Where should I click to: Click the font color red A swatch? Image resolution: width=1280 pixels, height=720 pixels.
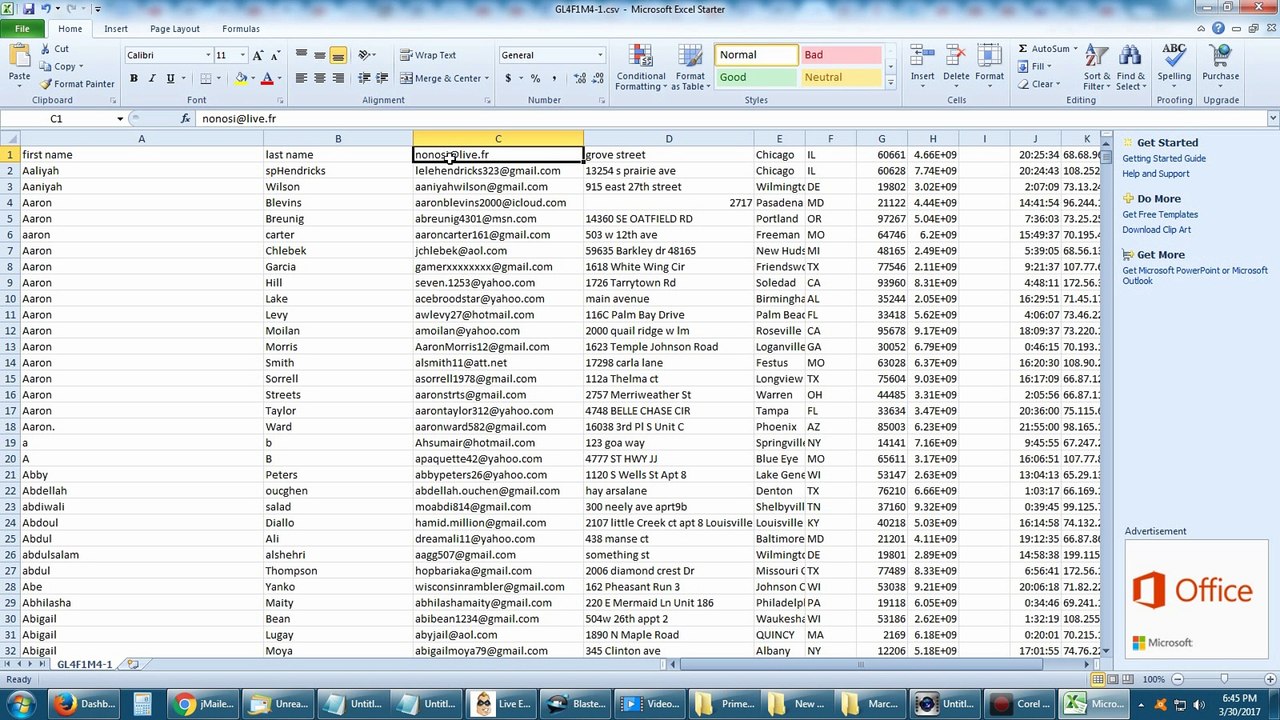click(266, 78)
